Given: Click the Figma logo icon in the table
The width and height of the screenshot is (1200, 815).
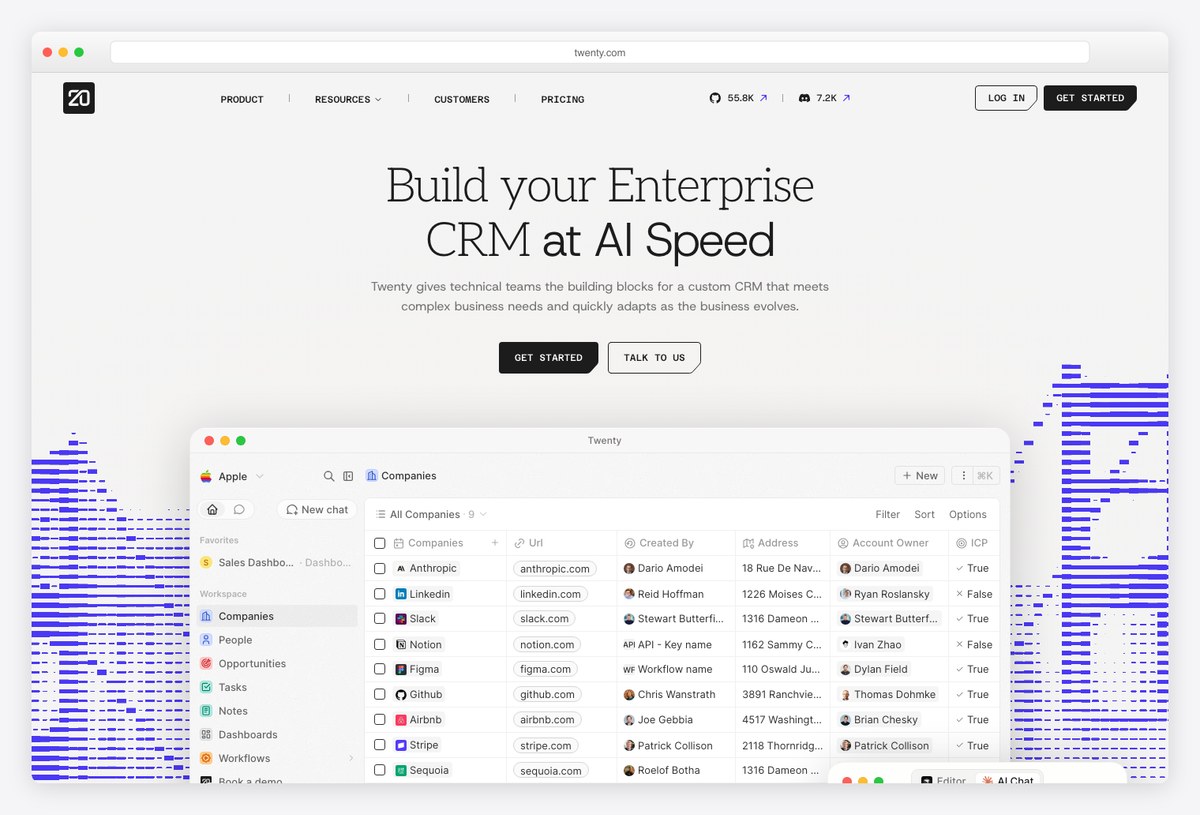Looking at the screenshot, I should click(401, 669).
